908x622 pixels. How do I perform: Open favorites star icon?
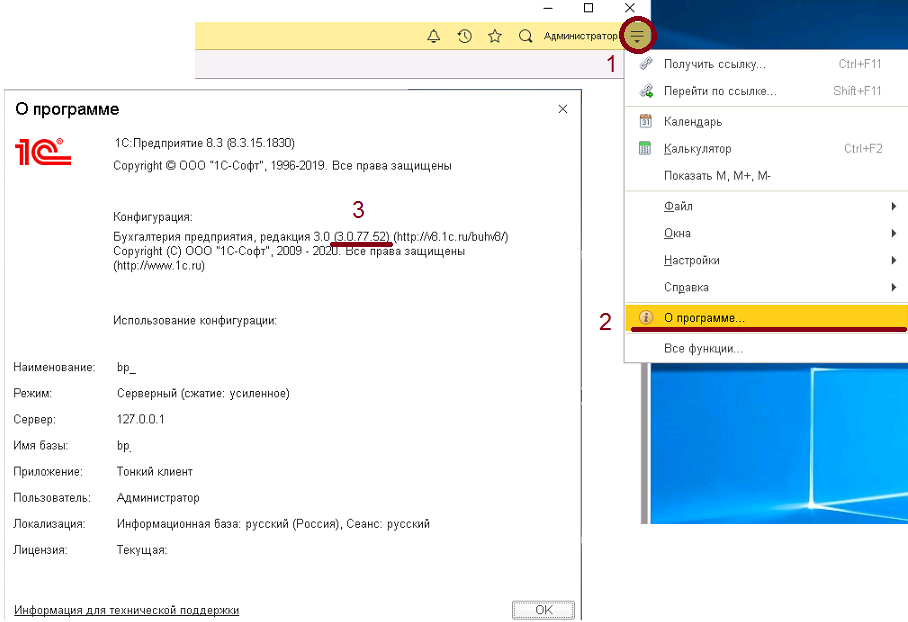(495, 36)
